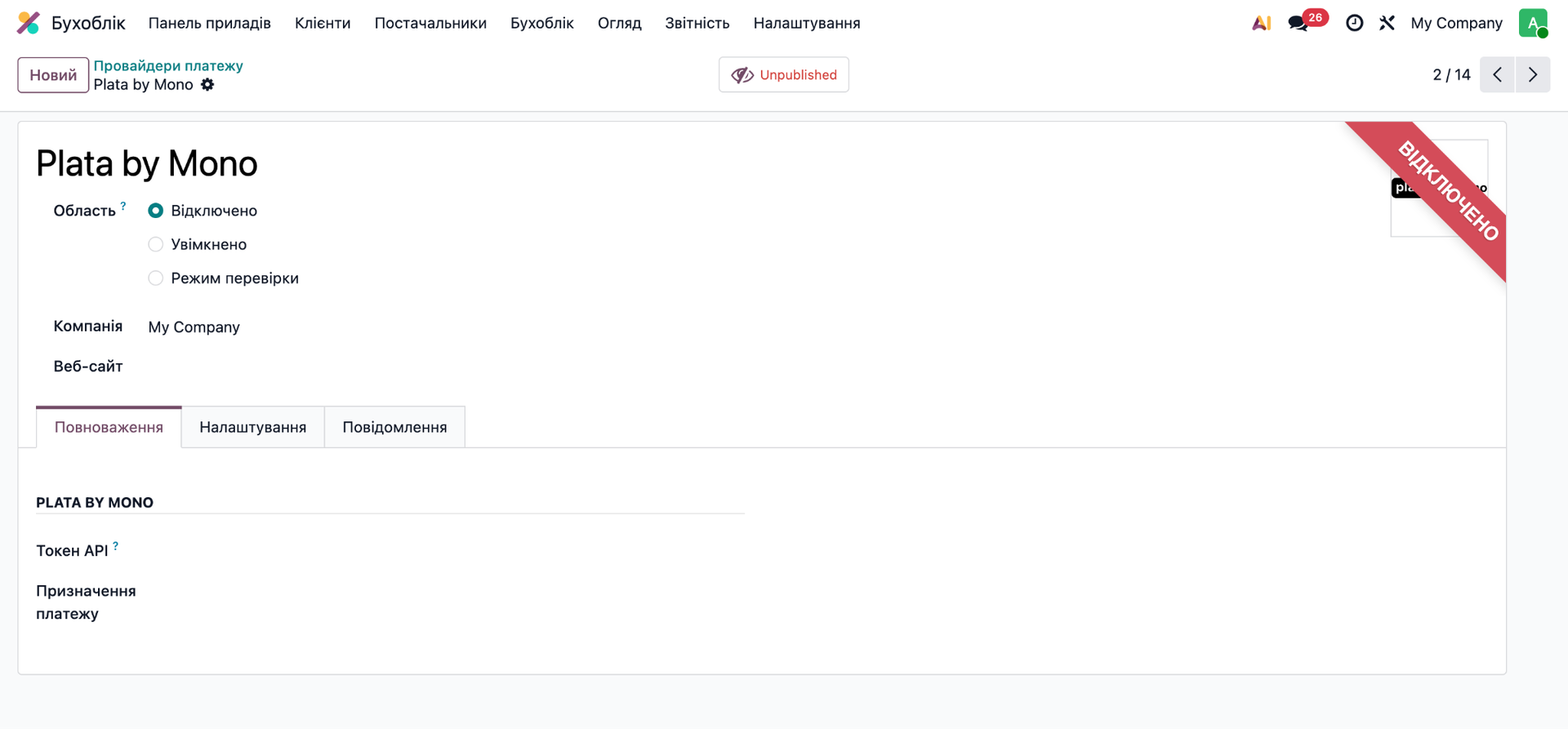Edit the Plata by Mono name field
1568x729 pixels.
147,163
